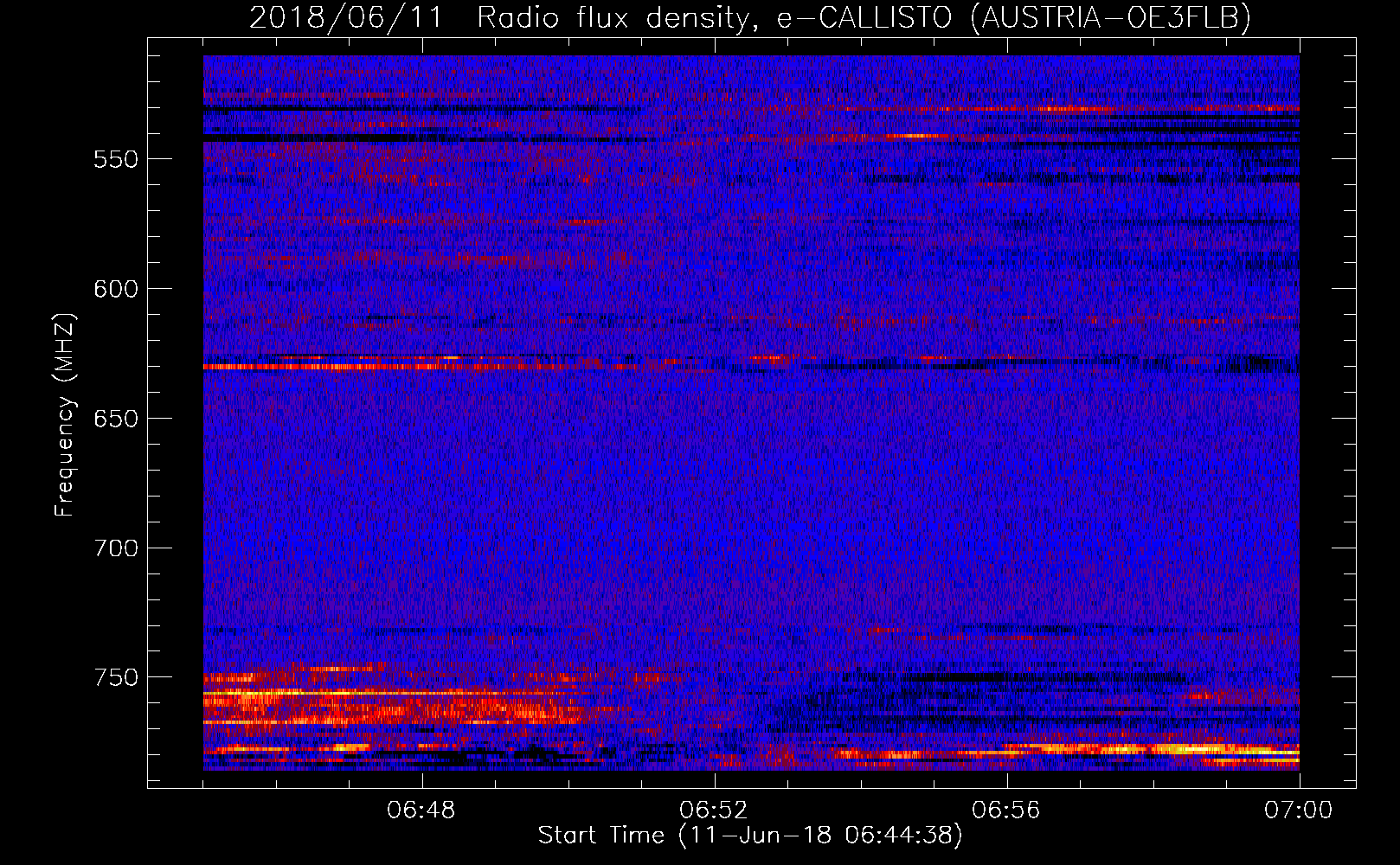Click the 06:48 time tick label

(421, 811)
